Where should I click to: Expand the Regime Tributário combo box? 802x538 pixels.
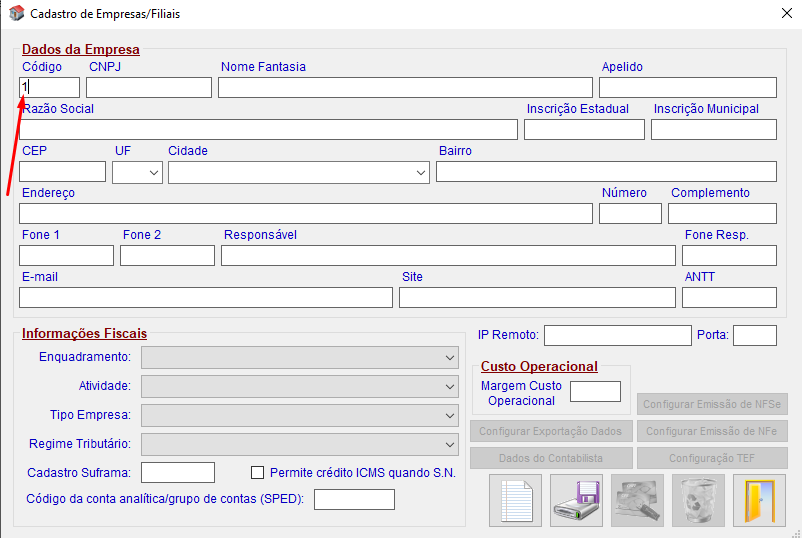tap(300, 444)
